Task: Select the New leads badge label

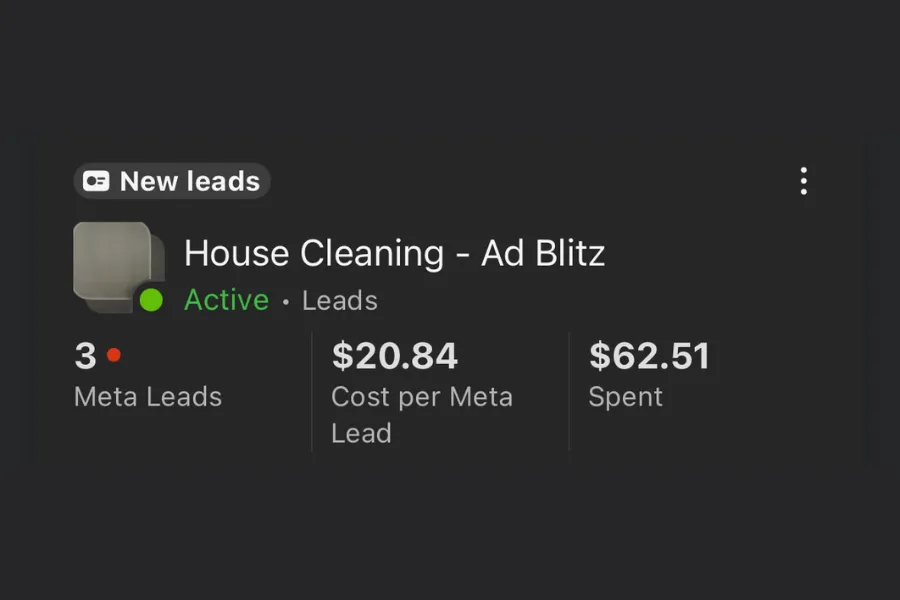Action: (189, 181)
